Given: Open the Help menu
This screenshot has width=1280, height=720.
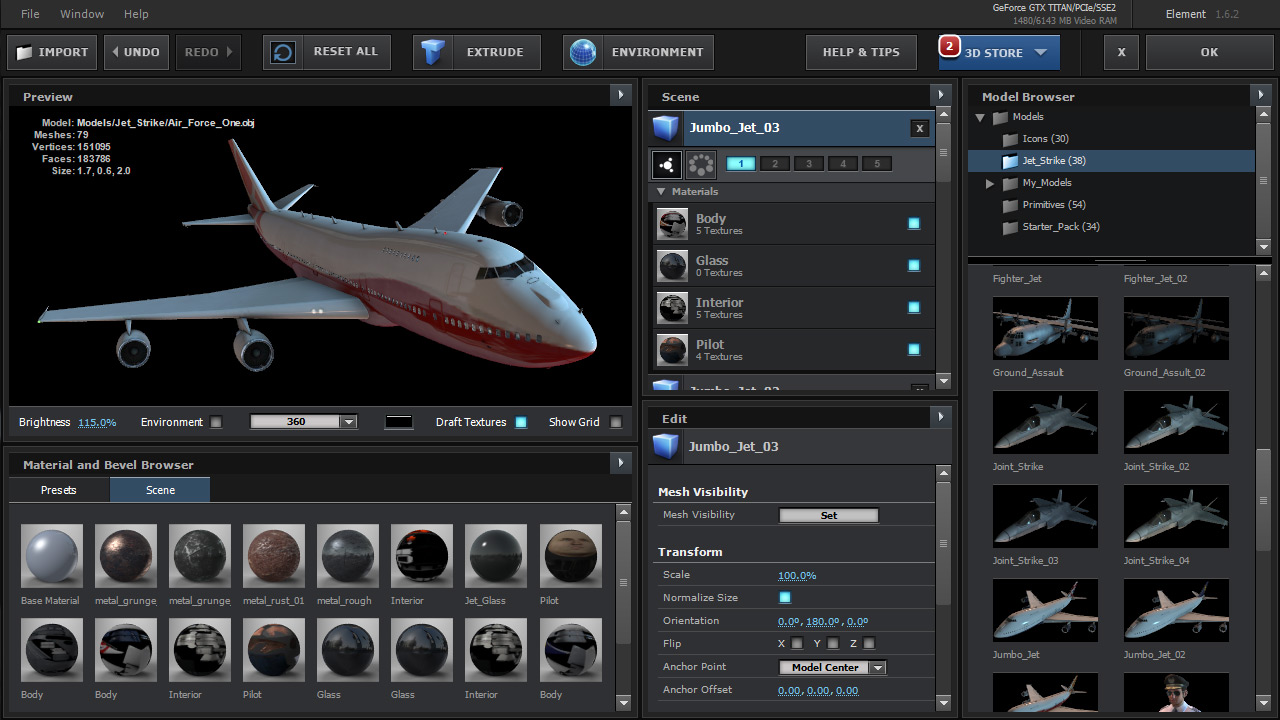Looking at the screenshot, I should [136, 14].
